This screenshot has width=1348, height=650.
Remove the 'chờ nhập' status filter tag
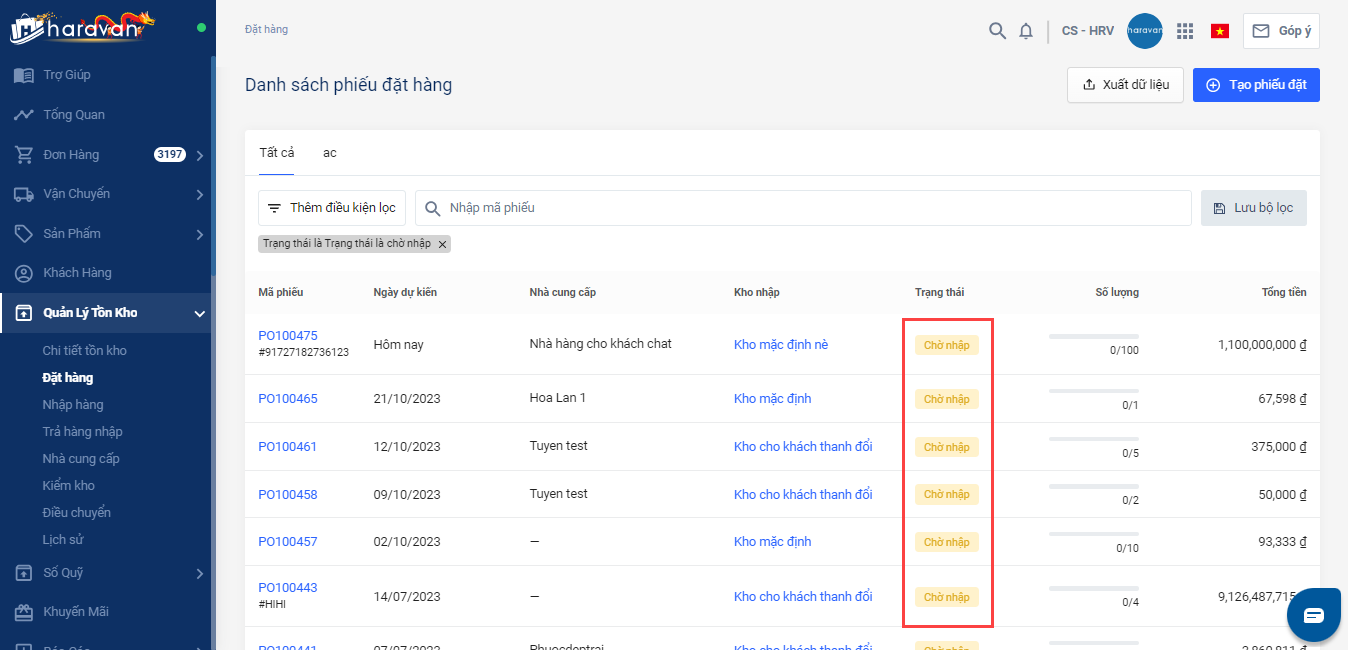443,244
